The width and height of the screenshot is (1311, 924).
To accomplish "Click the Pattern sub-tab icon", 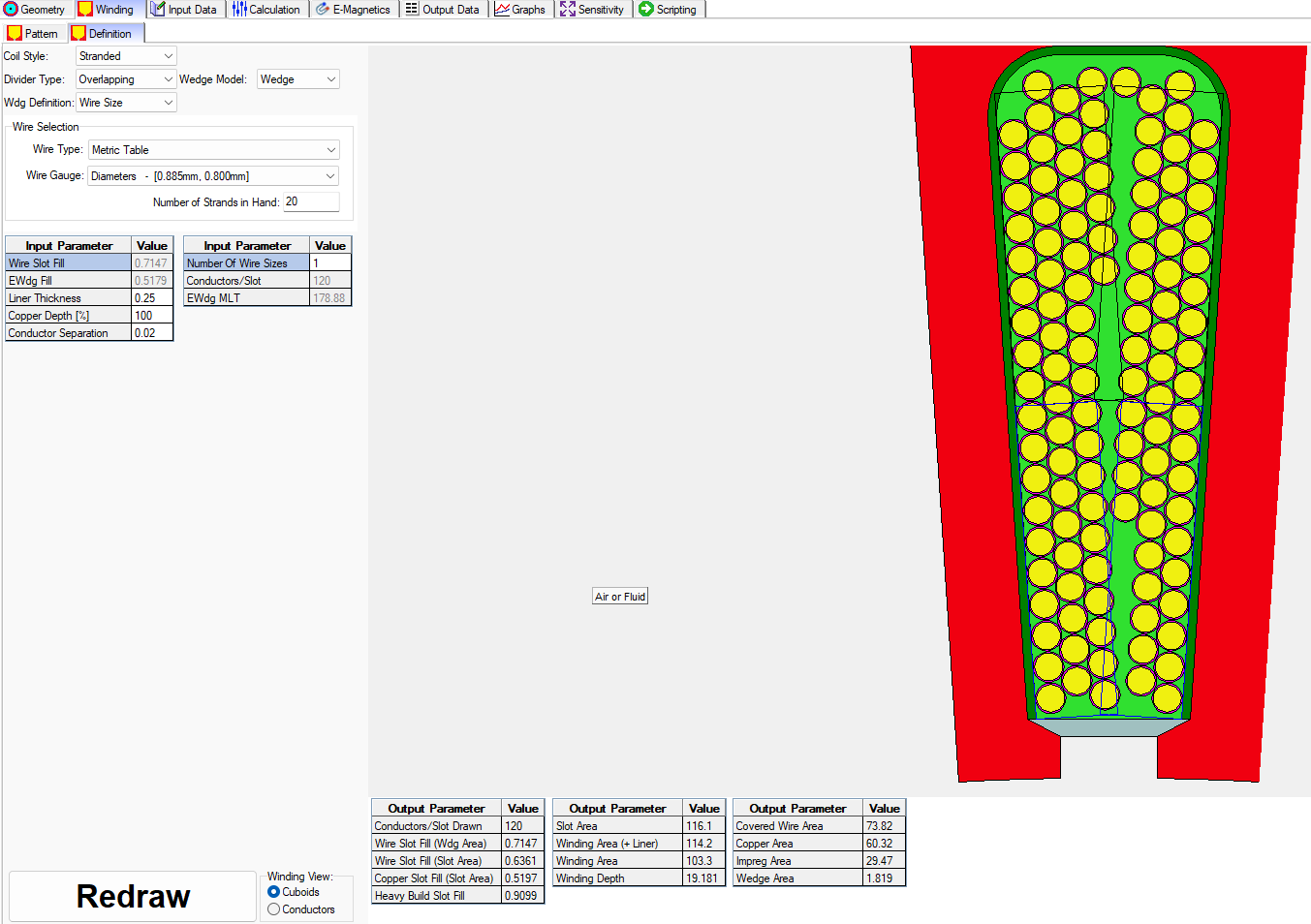I will [15, 33].
